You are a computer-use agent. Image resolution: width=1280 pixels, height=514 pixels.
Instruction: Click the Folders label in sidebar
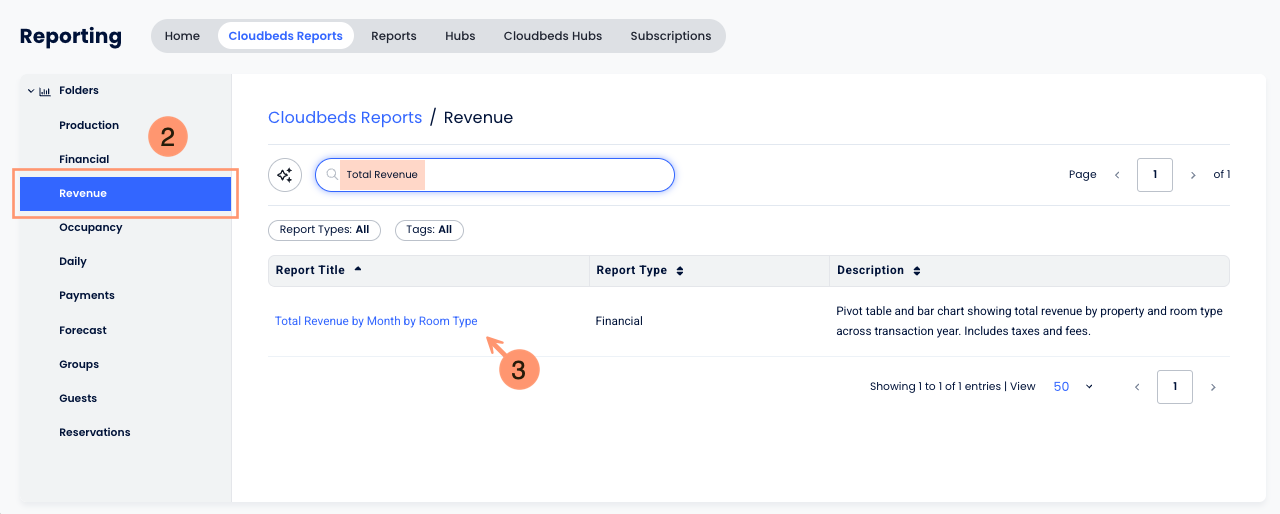coord(79,90)
